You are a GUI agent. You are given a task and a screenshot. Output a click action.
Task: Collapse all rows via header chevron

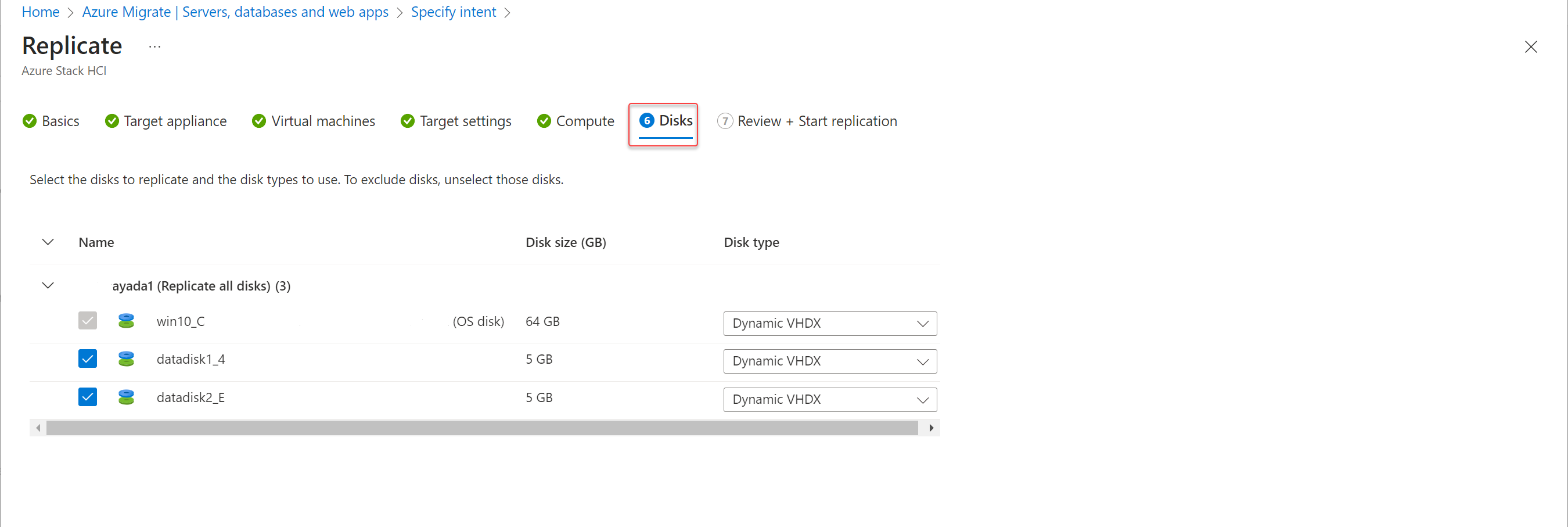pos(48,242)
